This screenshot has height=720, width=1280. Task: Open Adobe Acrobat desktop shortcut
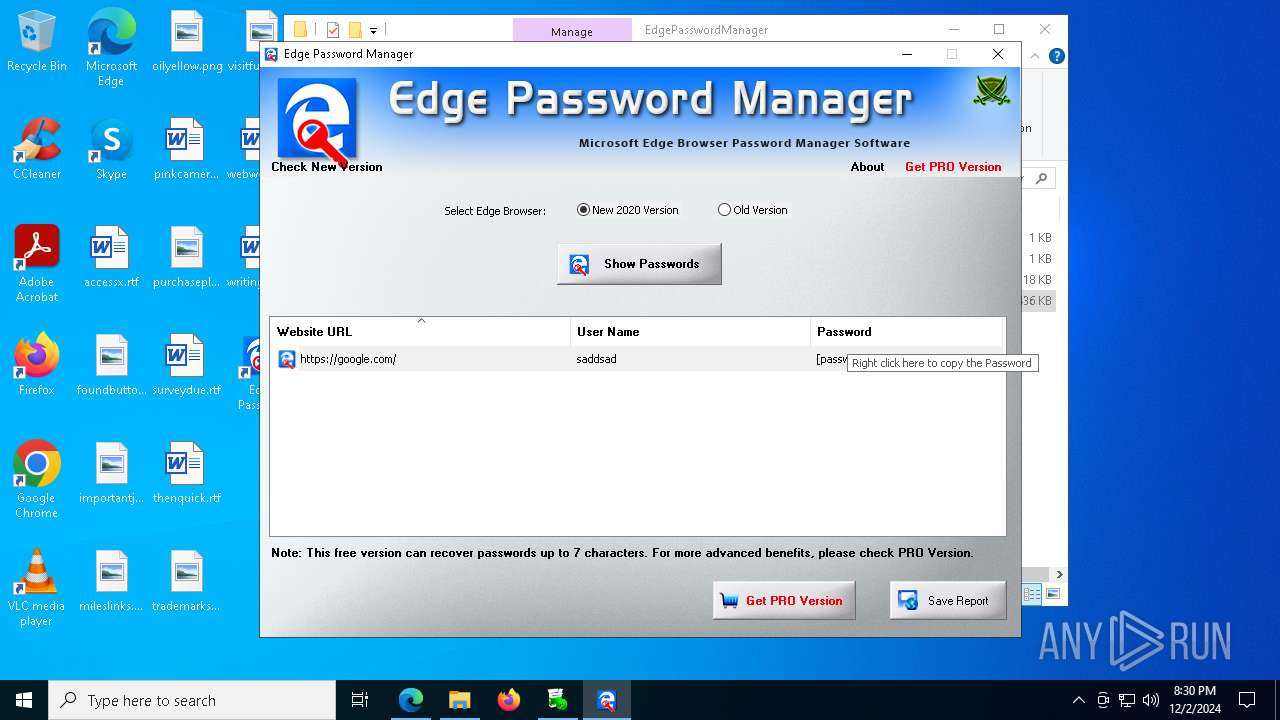coord(37,264)
